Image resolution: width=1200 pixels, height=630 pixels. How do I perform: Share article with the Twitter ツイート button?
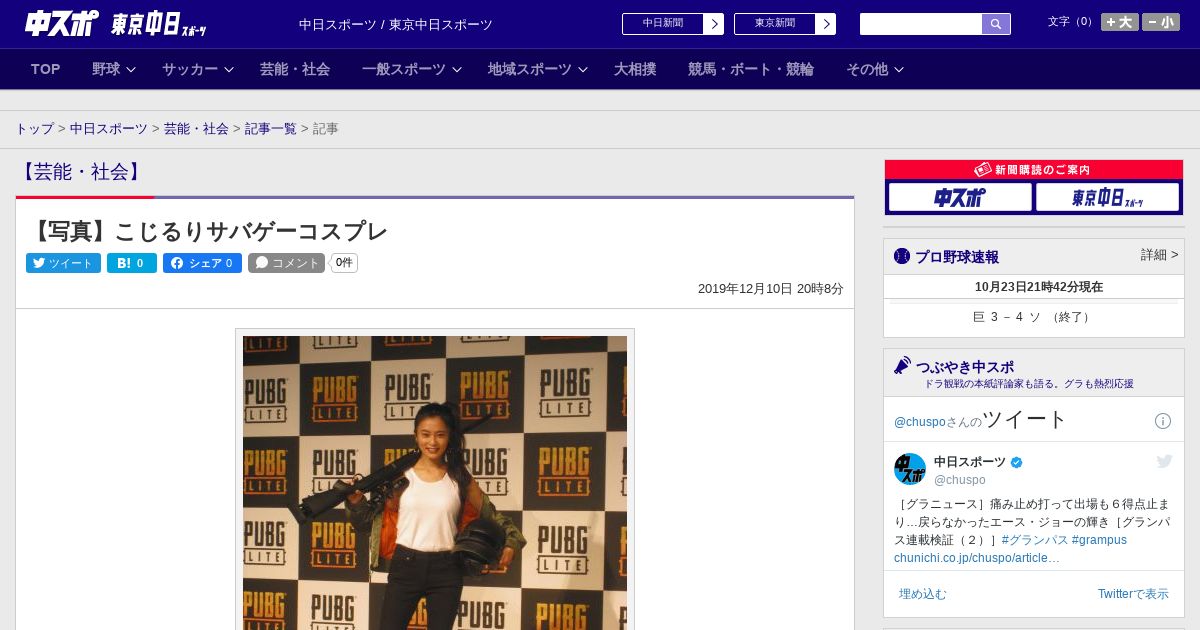click(x=63, y=263)
